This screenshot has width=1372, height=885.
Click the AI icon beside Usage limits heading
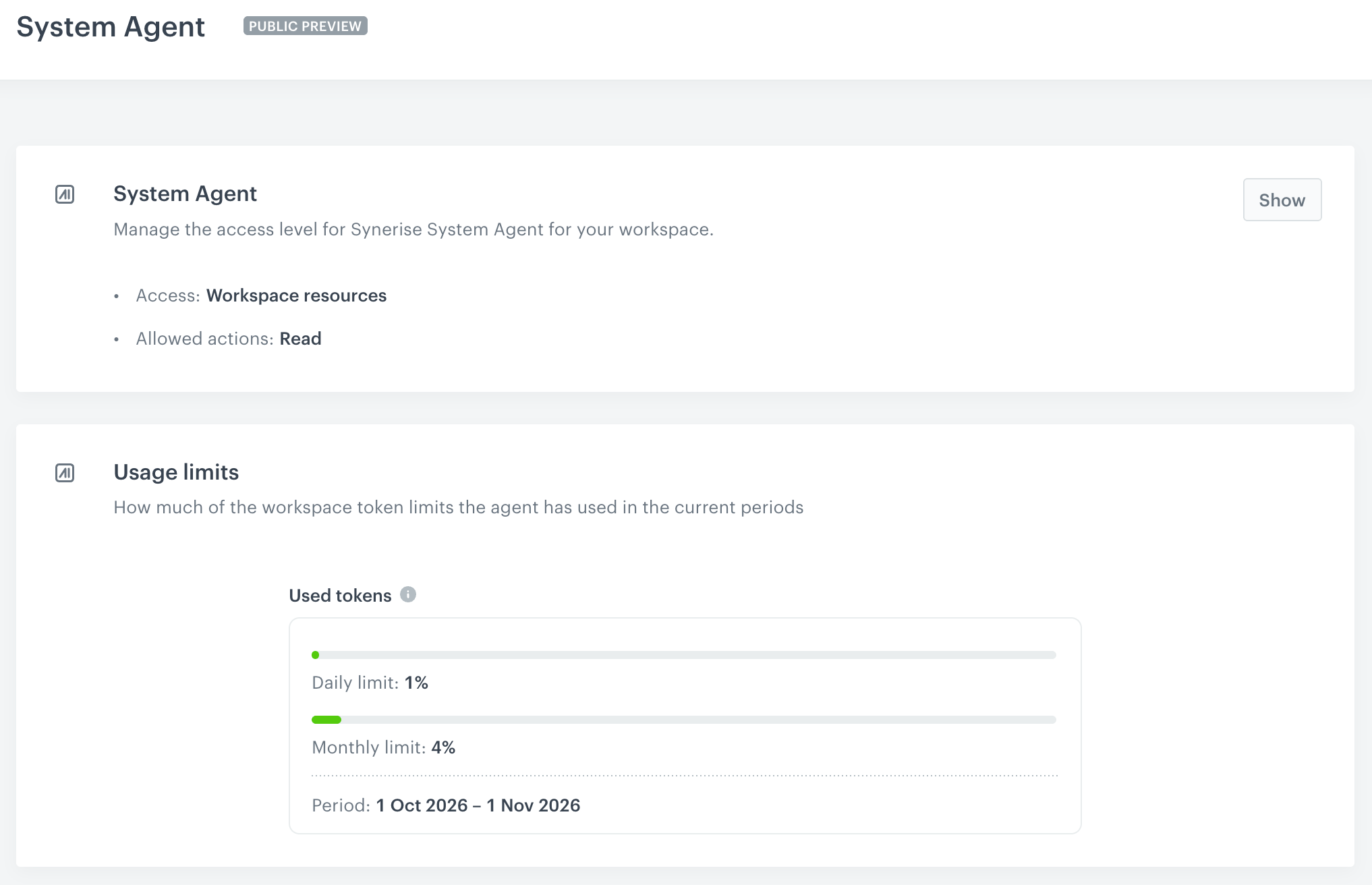pyautogui.click(x=65, y=473)
